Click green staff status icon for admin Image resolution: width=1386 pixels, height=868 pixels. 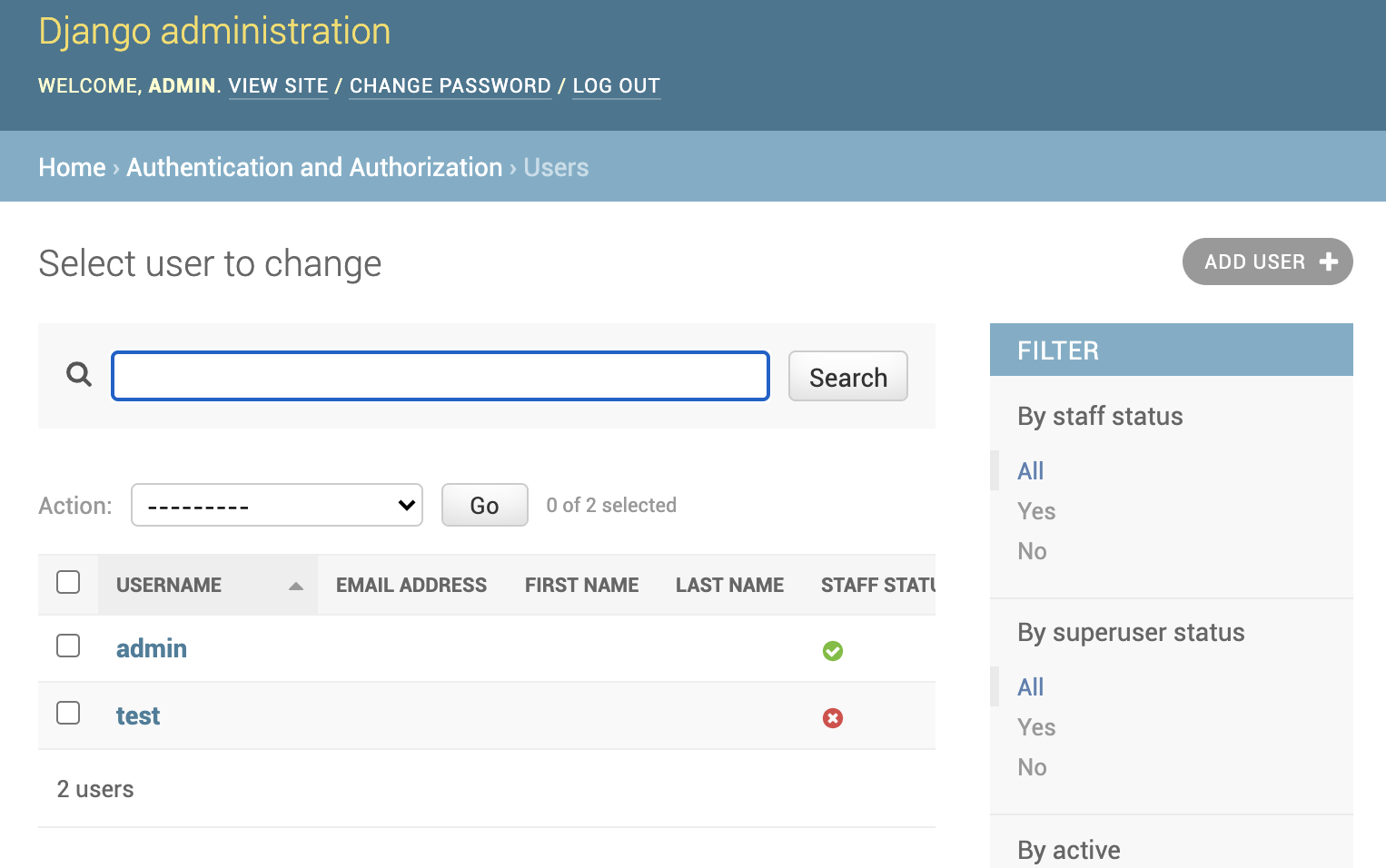pyautogui.click(x=833, y=651)
